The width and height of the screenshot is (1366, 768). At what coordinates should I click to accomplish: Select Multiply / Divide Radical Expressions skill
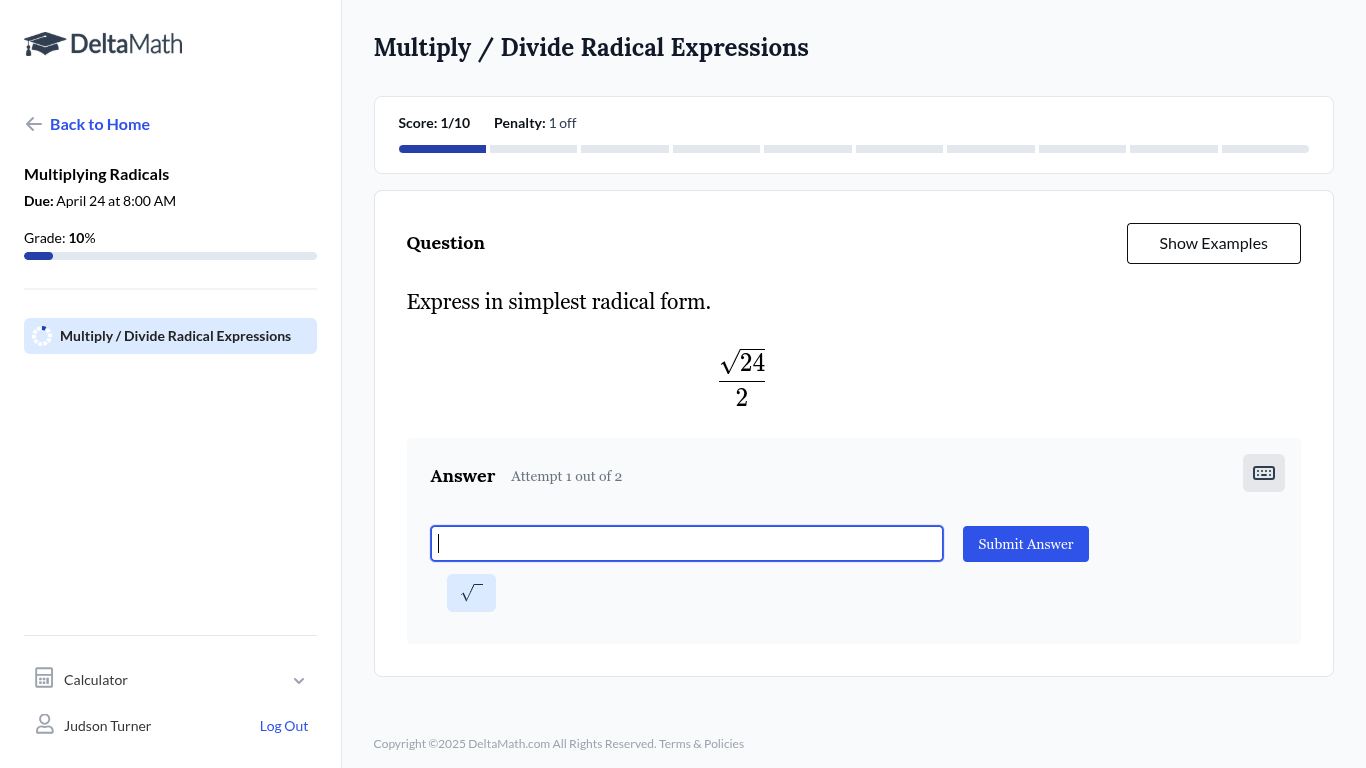pos(175,336)
